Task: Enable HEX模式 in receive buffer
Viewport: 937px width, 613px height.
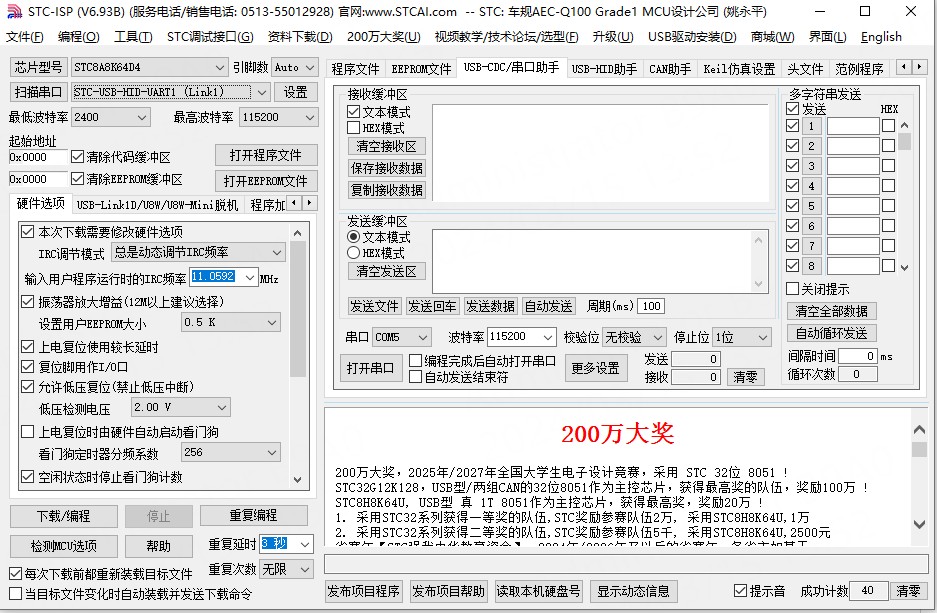Action: point(353,128)
